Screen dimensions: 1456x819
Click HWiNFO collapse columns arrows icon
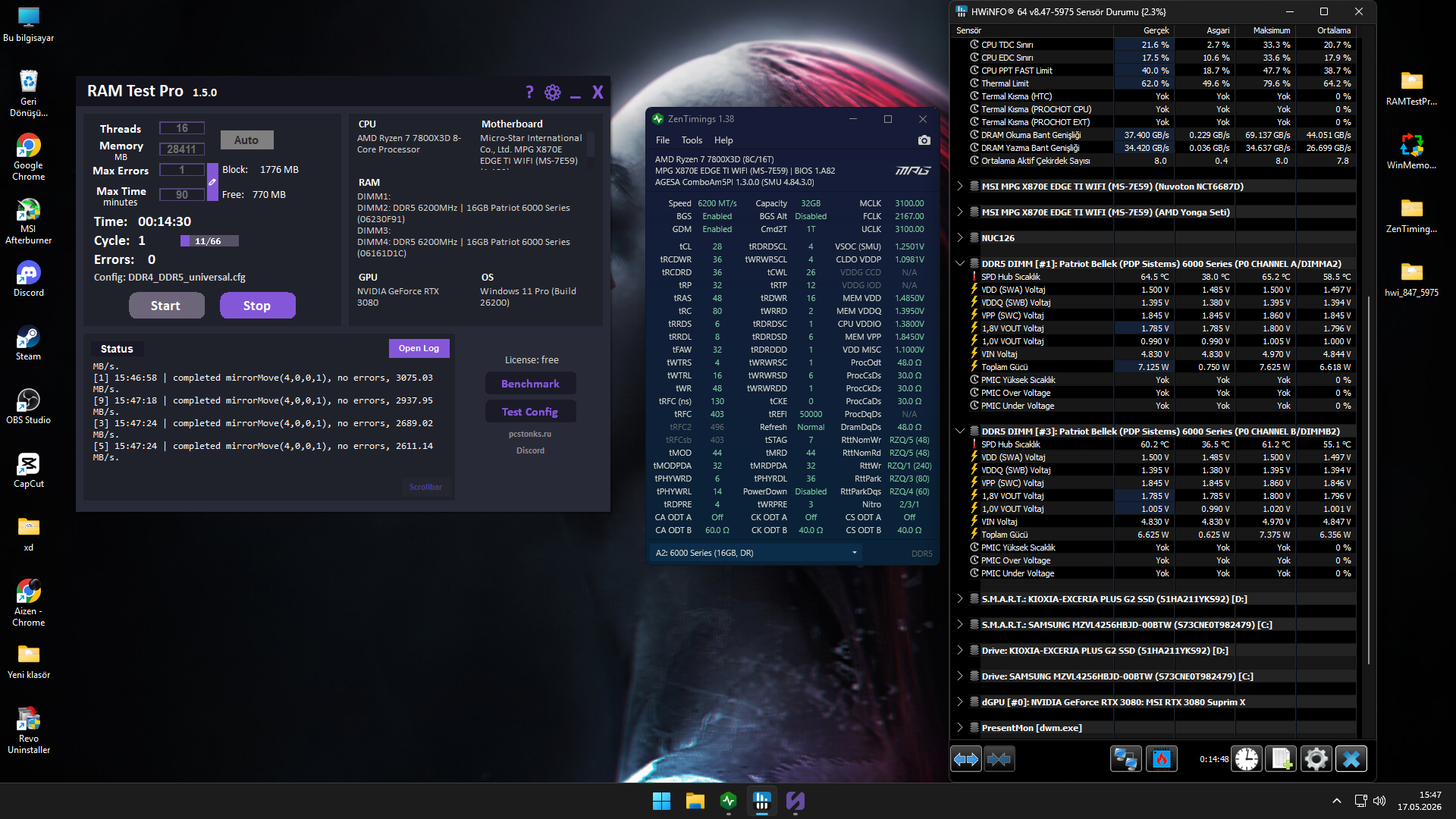point(999,759)
